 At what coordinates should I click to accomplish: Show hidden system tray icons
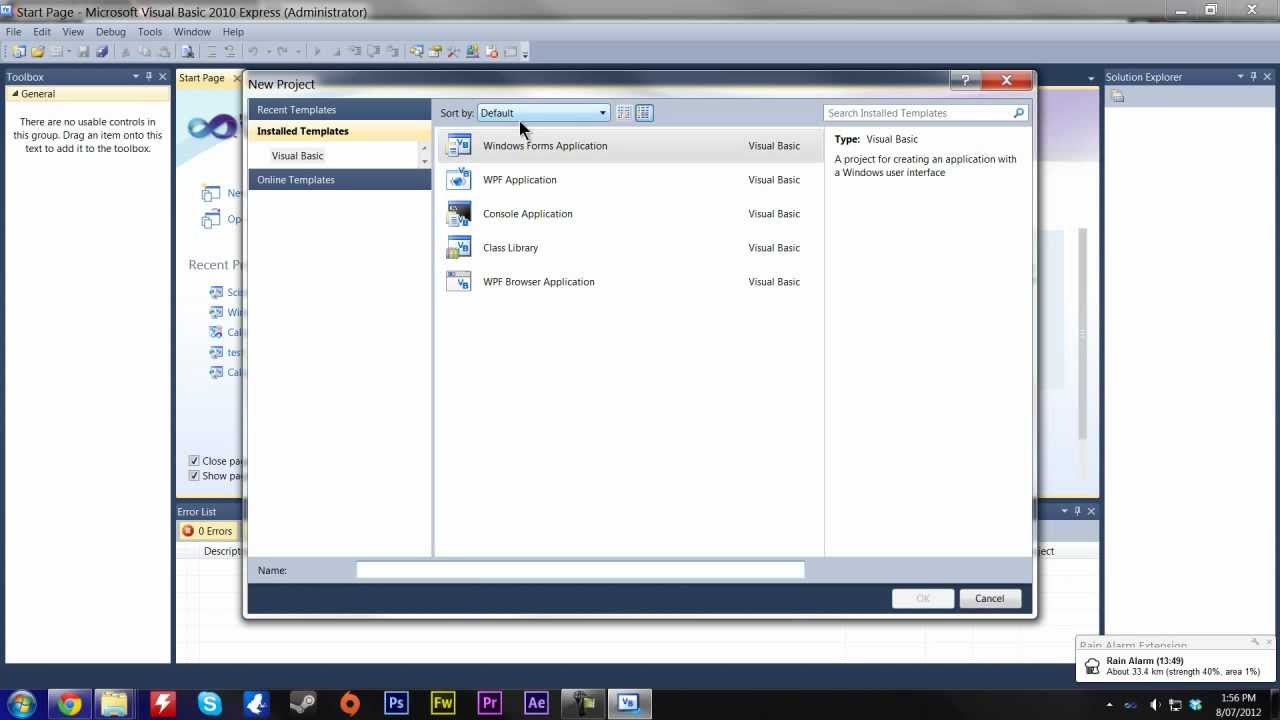tap(1109, 705)
